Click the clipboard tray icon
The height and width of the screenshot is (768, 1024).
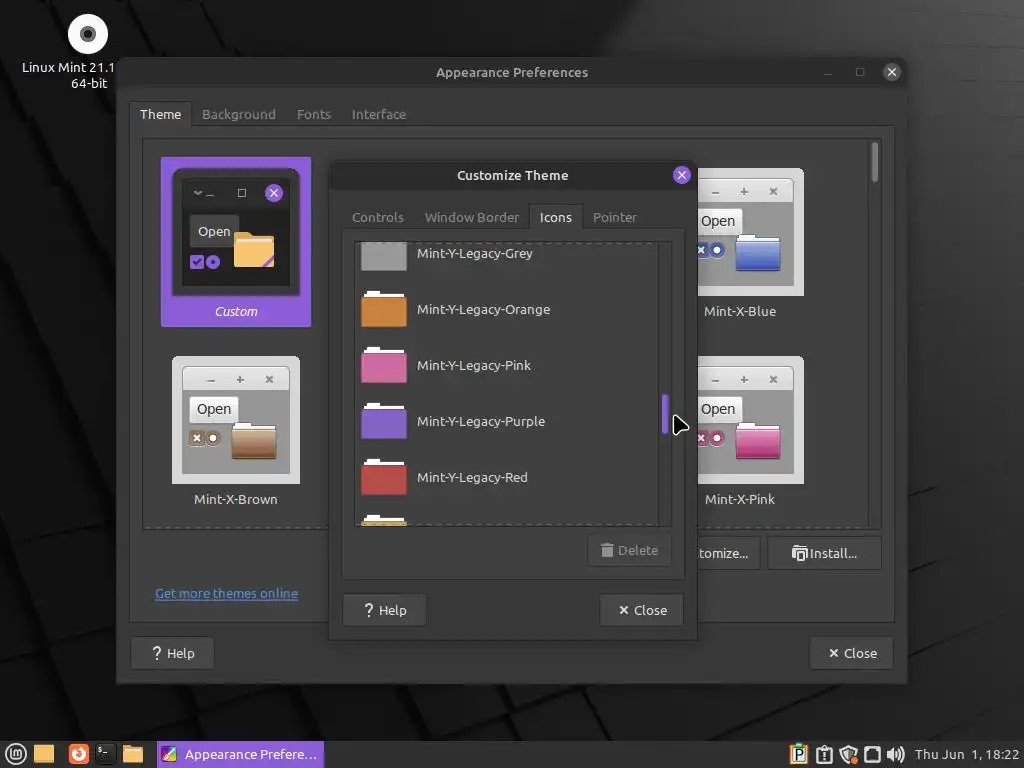tap(824, 754)
